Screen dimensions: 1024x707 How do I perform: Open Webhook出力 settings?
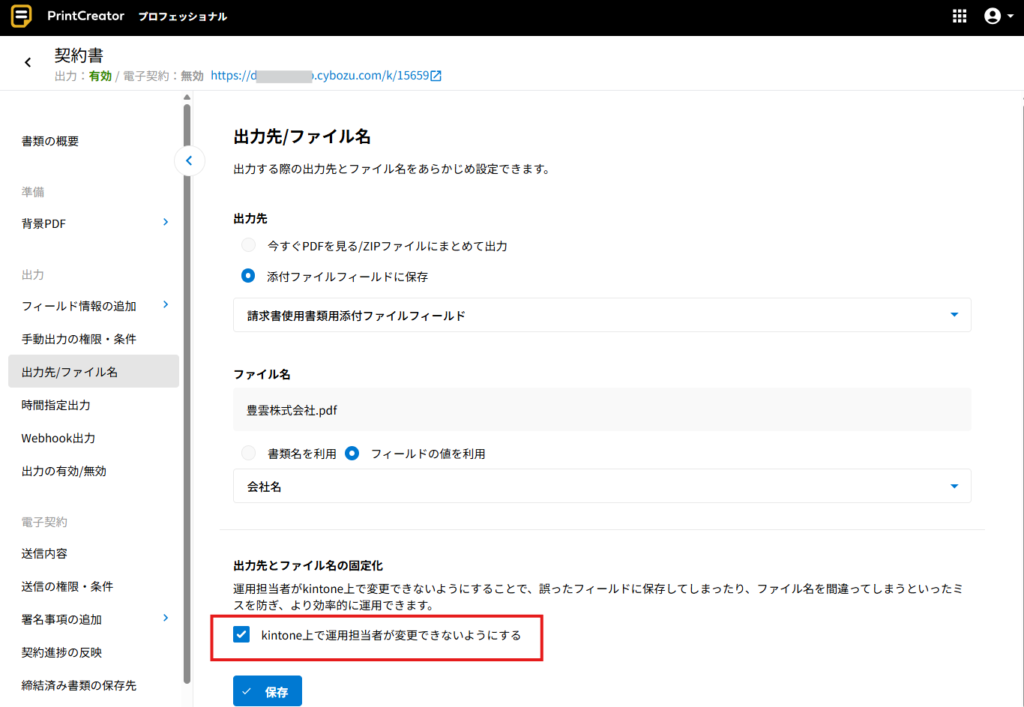(x=58, y=439)
